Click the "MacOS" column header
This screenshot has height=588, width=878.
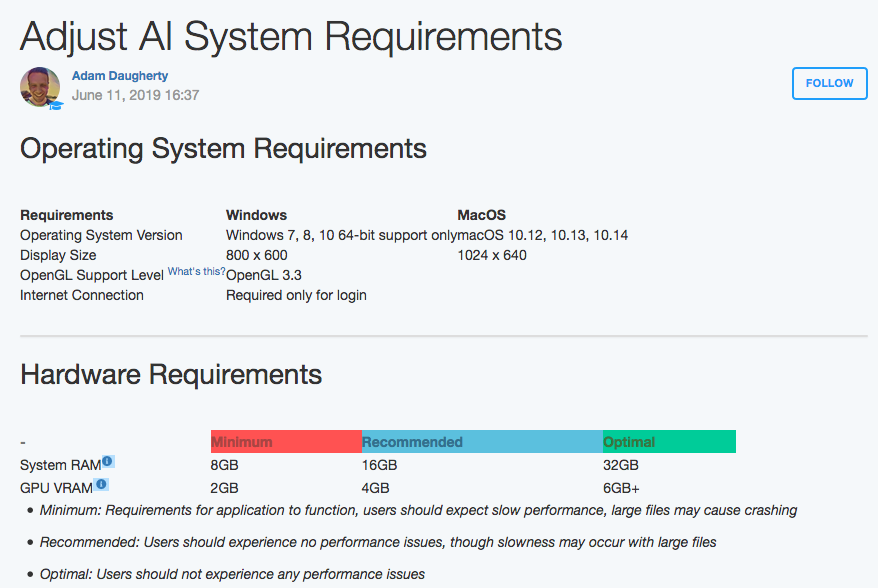(x=482, y=215)
